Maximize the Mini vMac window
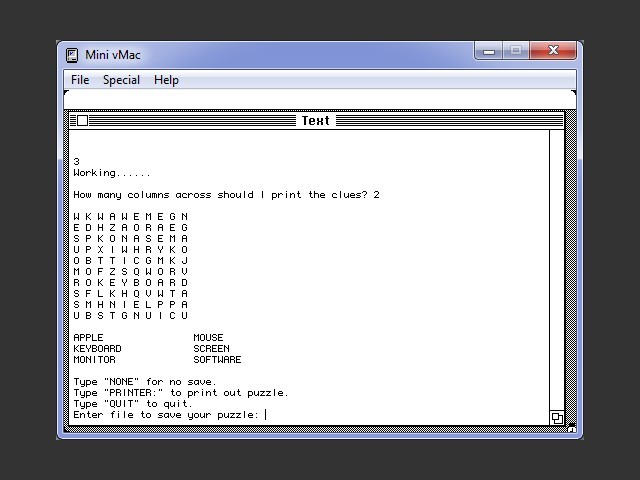The image size is (640, 480). coord(516,51)
